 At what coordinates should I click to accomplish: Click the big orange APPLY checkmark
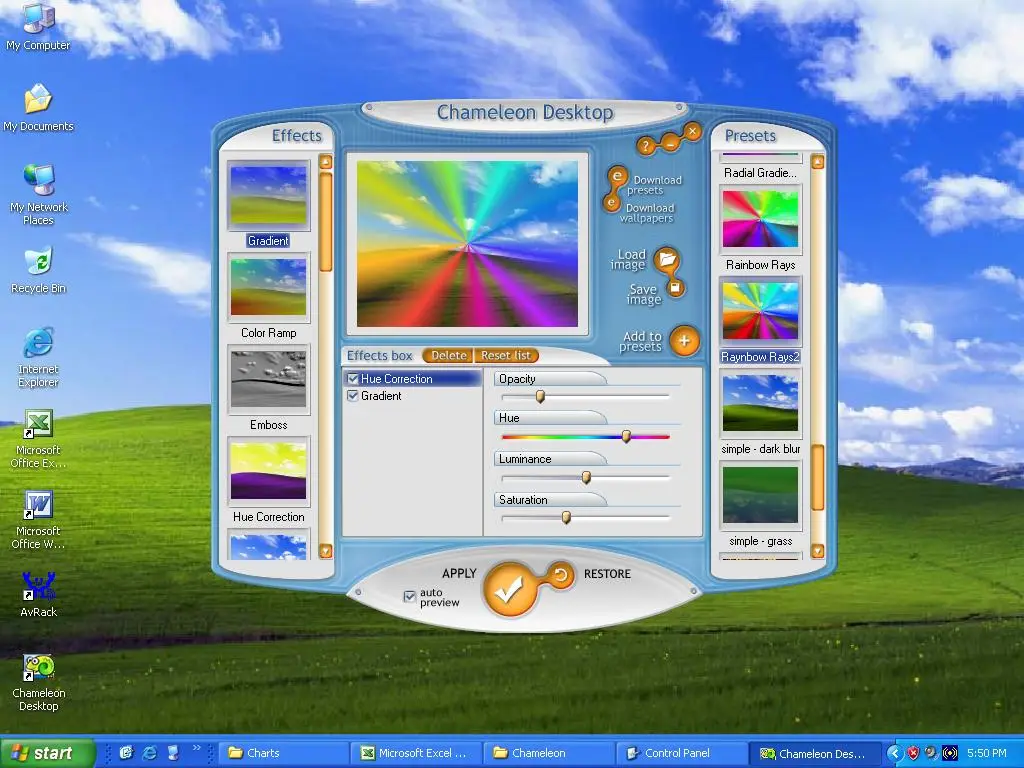click(x=509, y=590)
